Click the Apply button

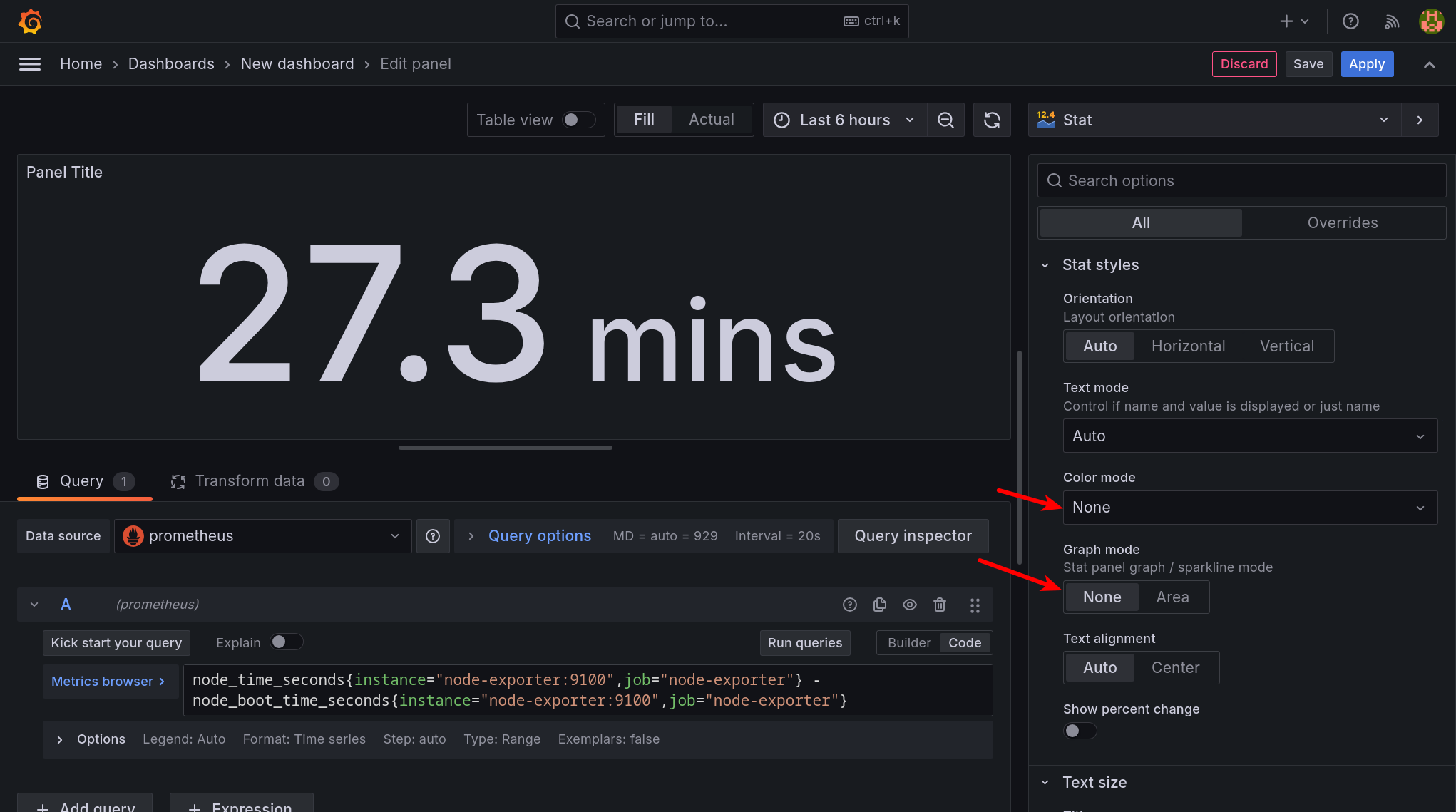(1367, 64)
